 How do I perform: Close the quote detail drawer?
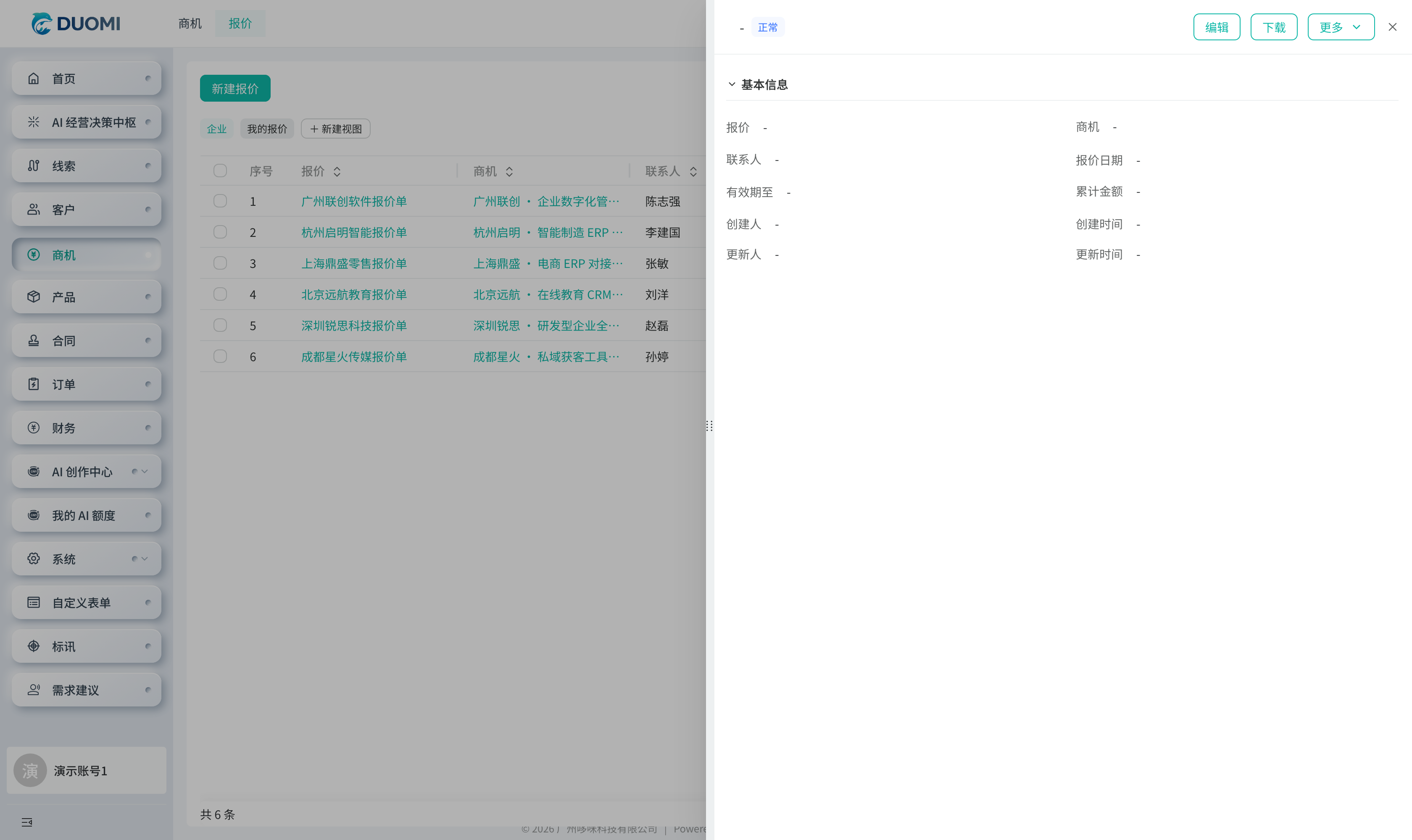1392,26
